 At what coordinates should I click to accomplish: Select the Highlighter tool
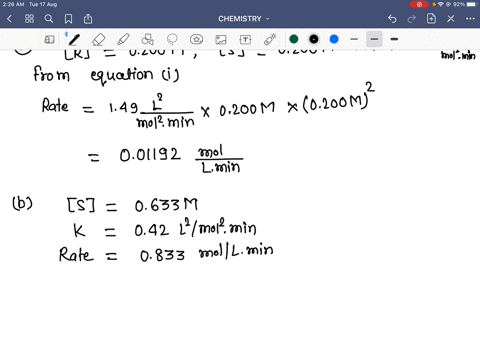click(123, 39)
